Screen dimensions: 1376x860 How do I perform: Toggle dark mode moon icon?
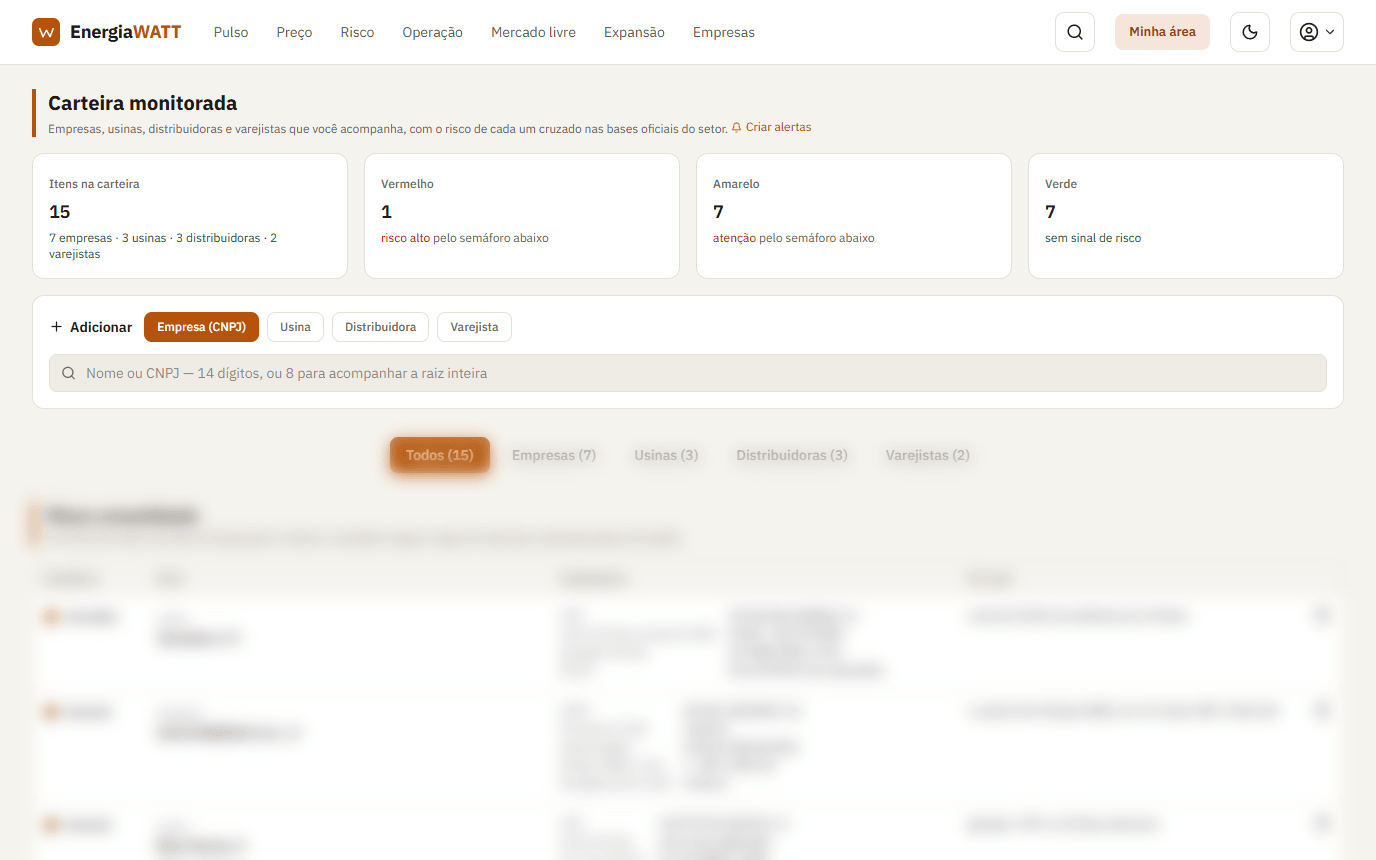tap(1249, 32)
